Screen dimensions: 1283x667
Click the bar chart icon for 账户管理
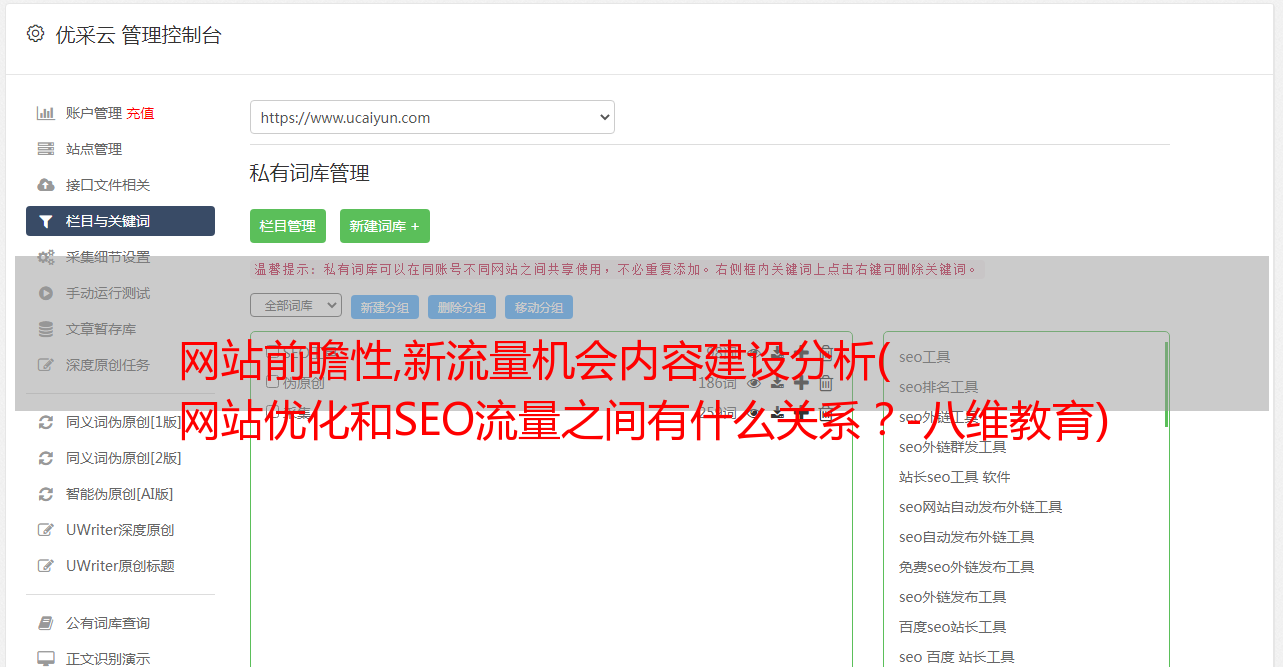[46, 113]
